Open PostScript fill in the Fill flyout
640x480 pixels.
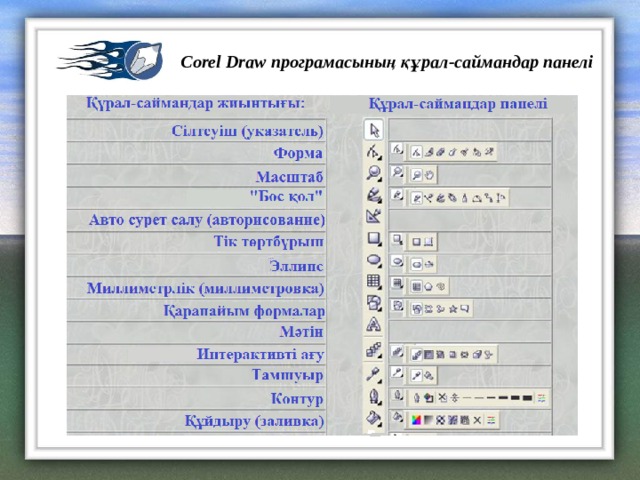tap(465, 420)
